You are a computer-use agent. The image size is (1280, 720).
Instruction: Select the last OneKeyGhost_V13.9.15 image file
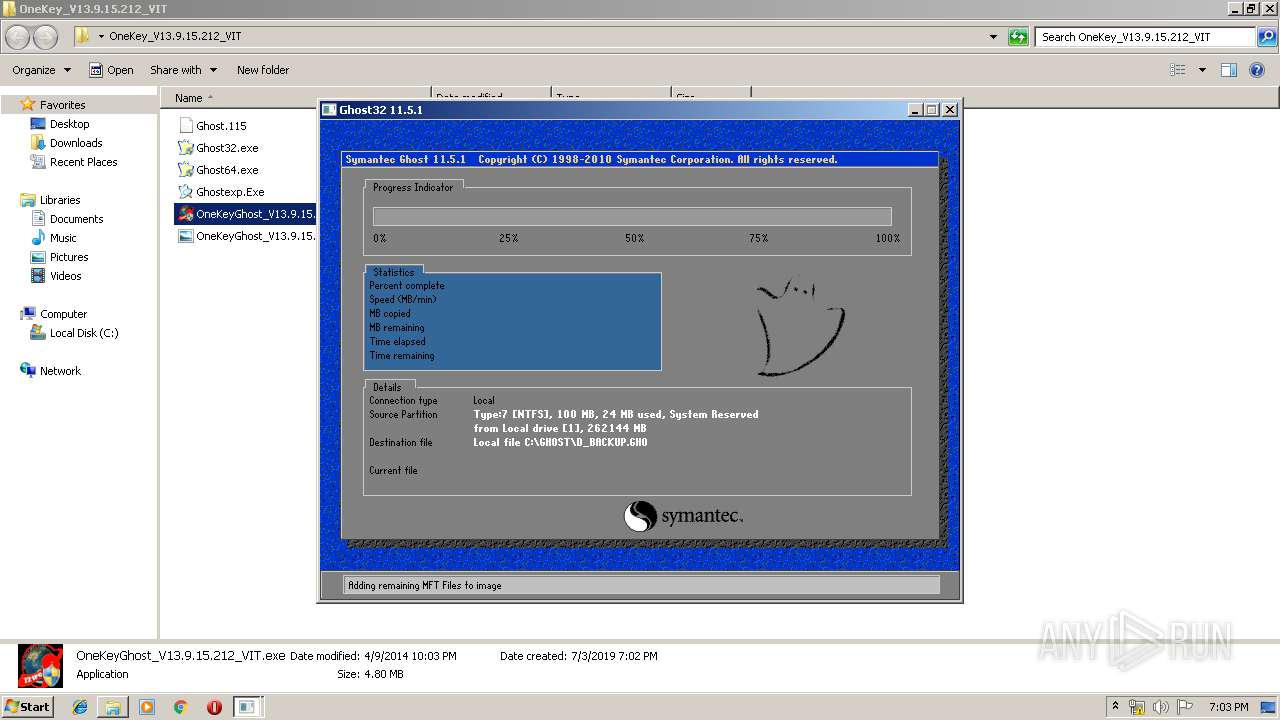tap(245, 236)
